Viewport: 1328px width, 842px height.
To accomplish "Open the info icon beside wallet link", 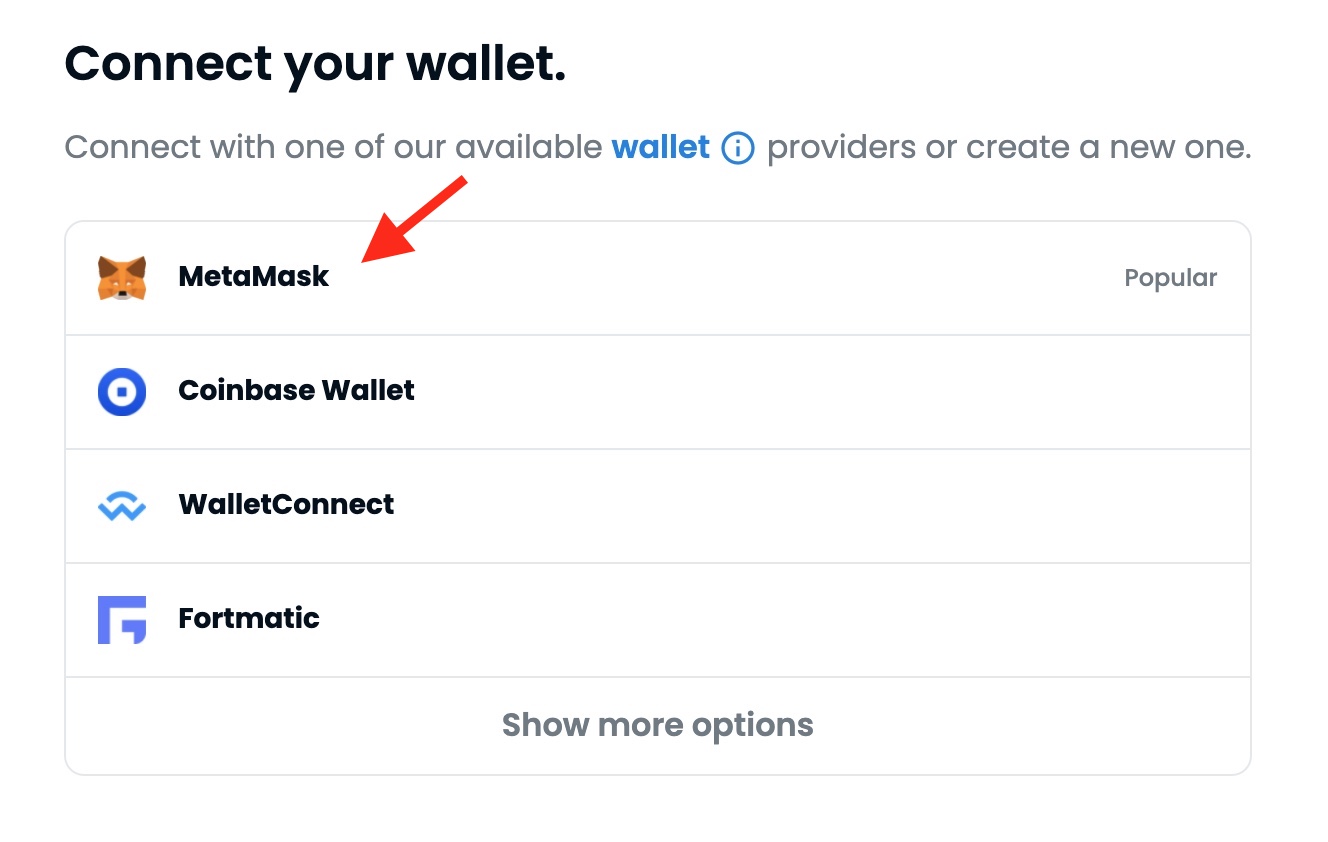I will [738, 149].
